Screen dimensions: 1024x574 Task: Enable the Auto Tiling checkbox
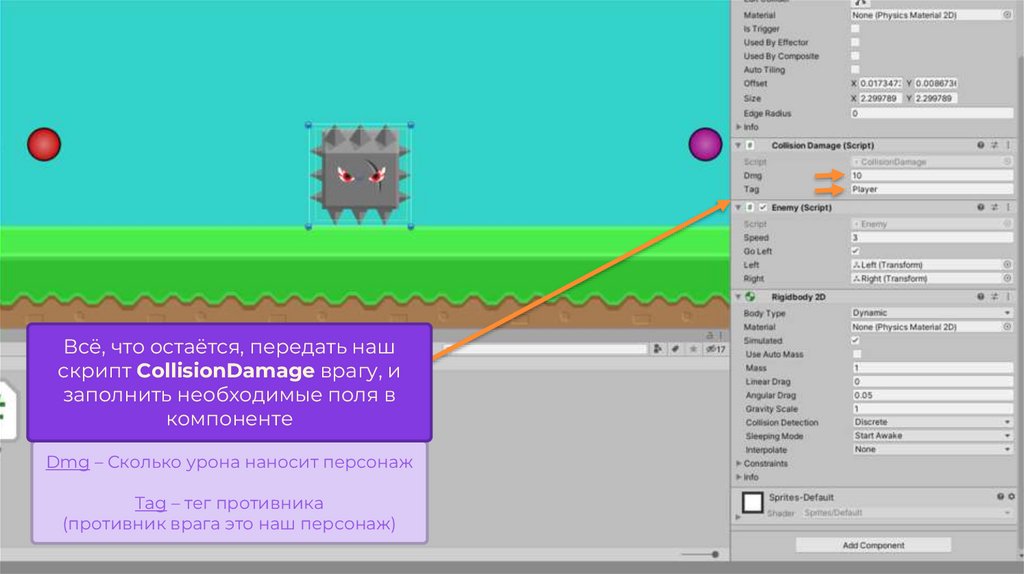click(x=855, y=69)
